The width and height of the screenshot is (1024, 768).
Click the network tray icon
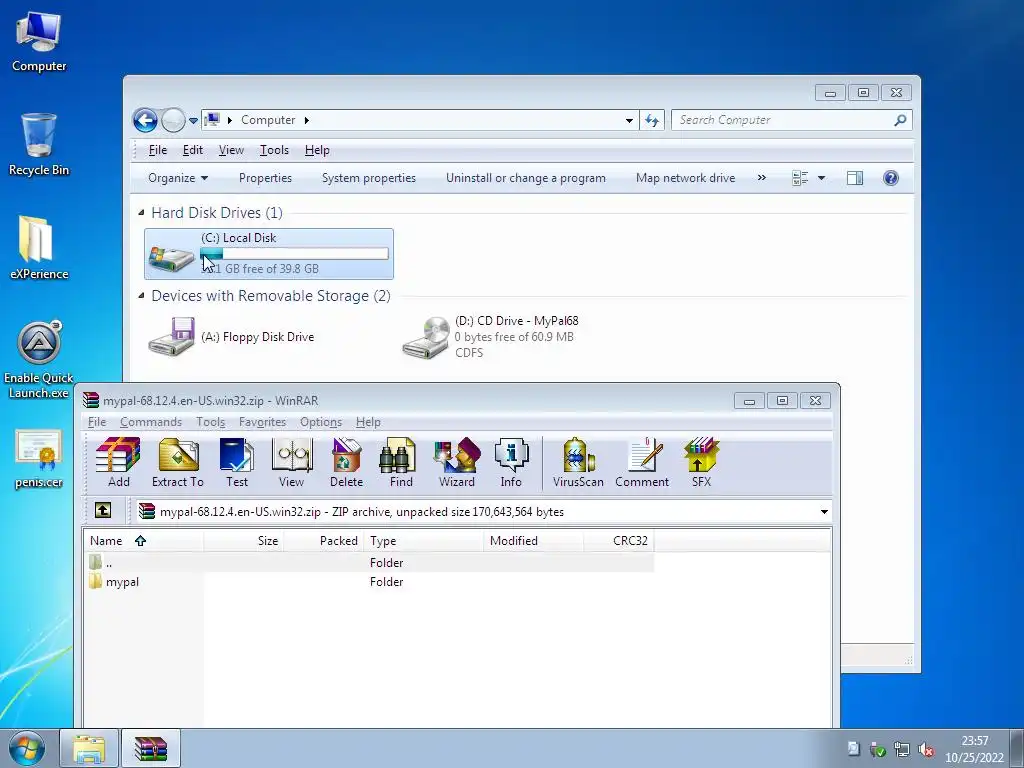pyautogui.click(x=902, y=750)
